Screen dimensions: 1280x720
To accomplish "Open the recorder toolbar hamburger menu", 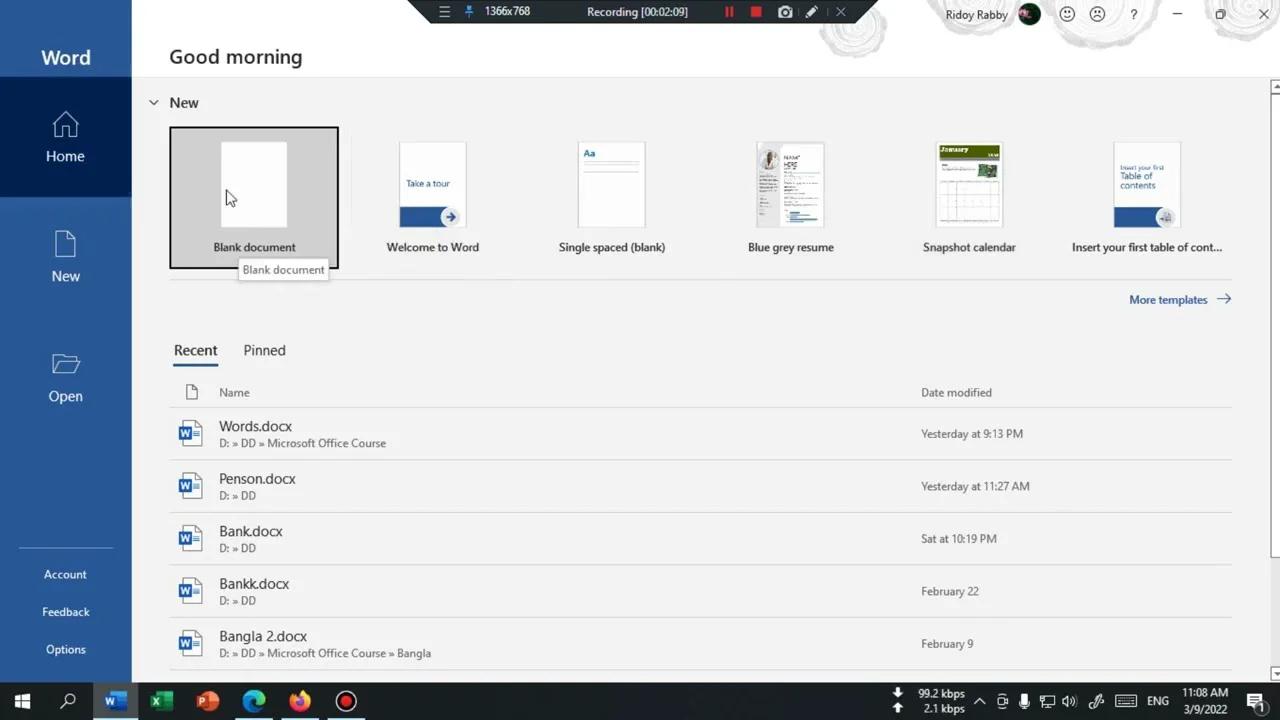I will (445, 12).
